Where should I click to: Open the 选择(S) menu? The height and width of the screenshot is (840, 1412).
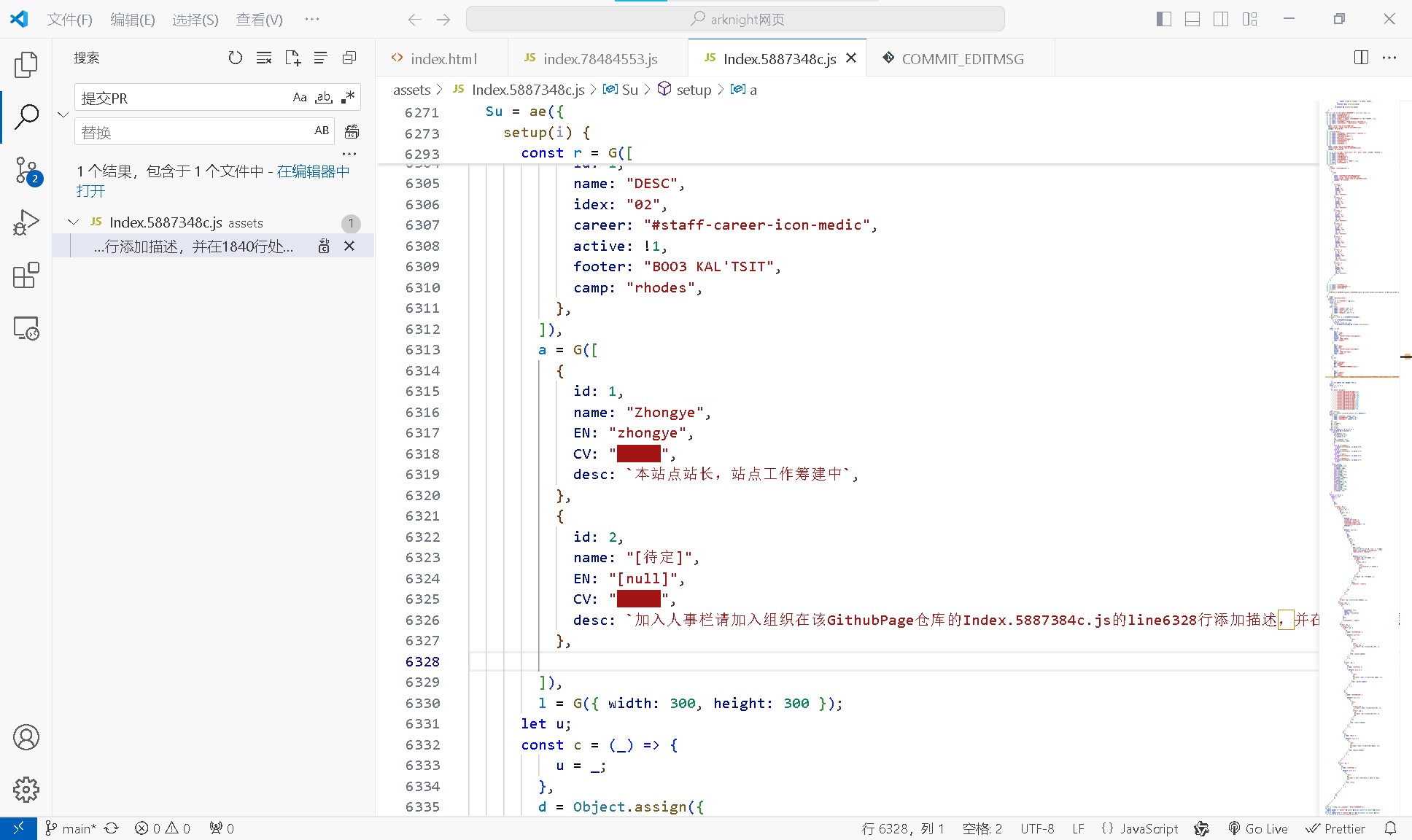click(x=195, y=20)
